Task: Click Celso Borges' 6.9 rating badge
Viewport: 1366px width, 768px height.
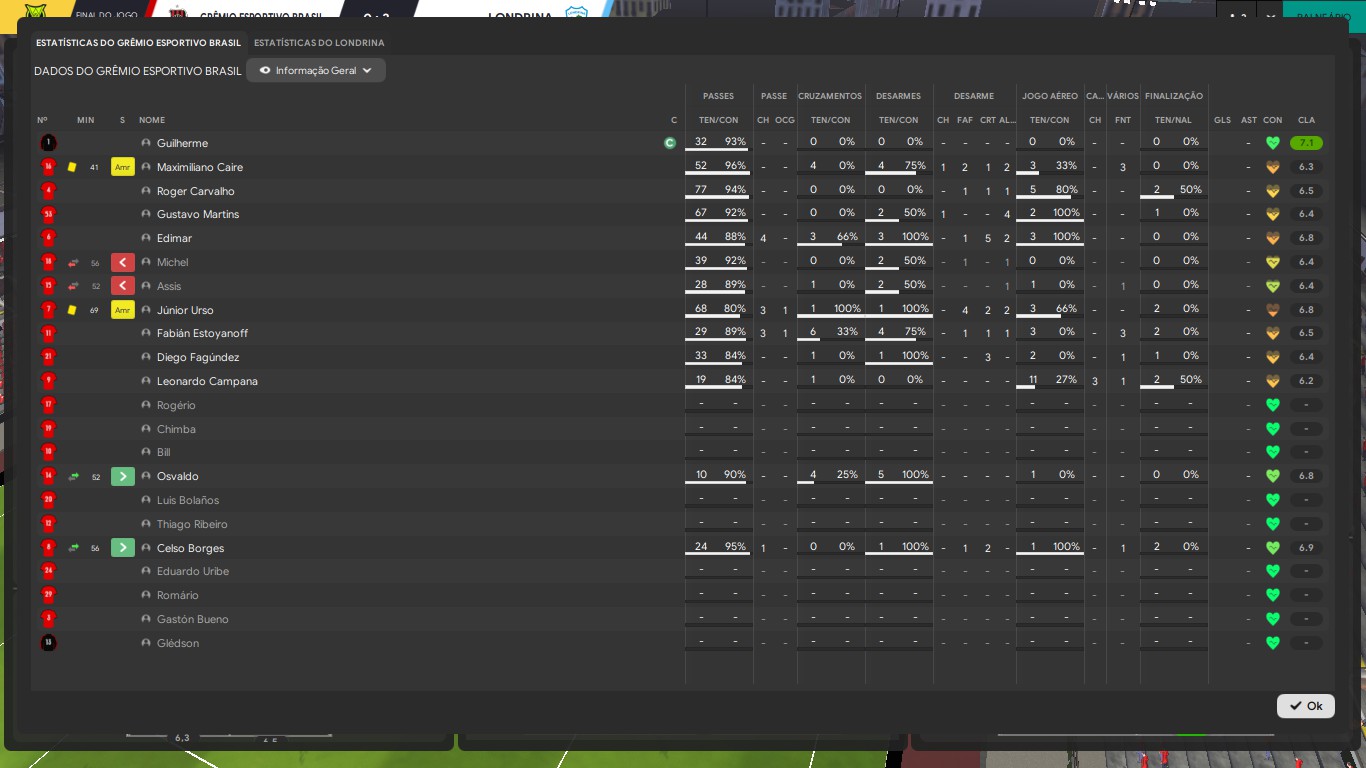Action: point(1306,548)
